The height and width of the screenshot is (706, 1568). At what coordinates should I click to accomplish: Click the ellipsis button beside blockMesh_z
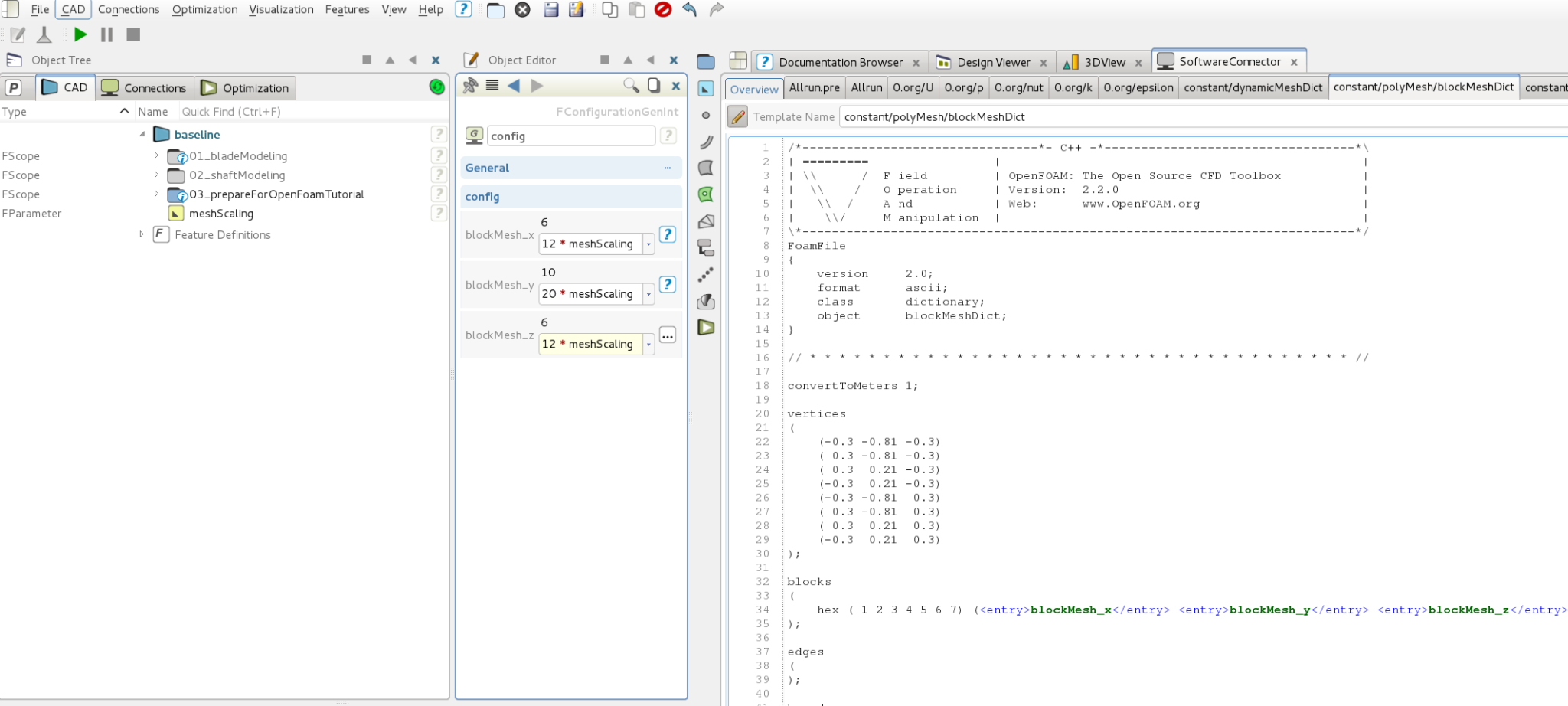click(668, 335)
